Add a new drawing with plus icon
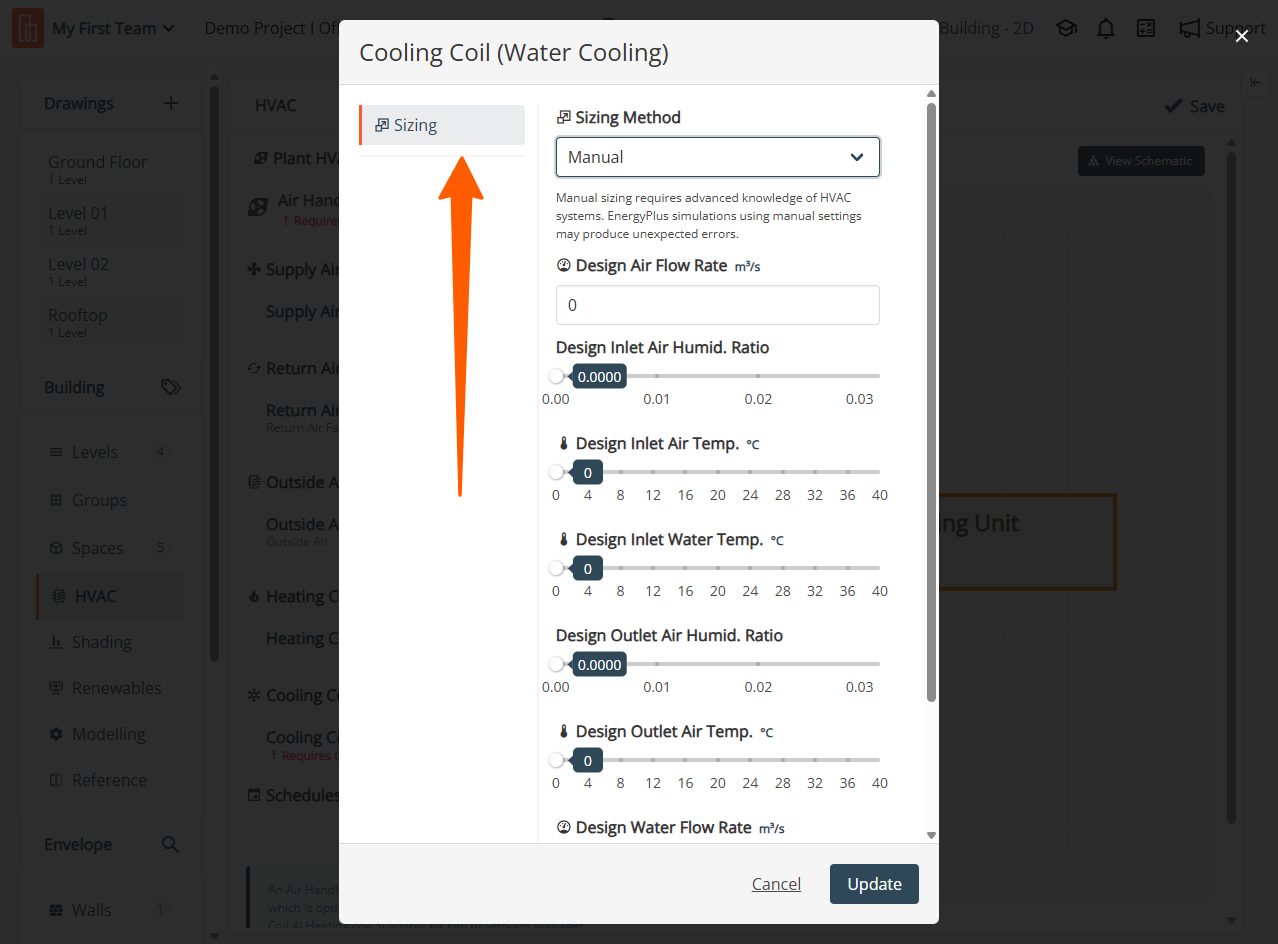The height and width of the screenshot is (944, 1278). [171, 103]
